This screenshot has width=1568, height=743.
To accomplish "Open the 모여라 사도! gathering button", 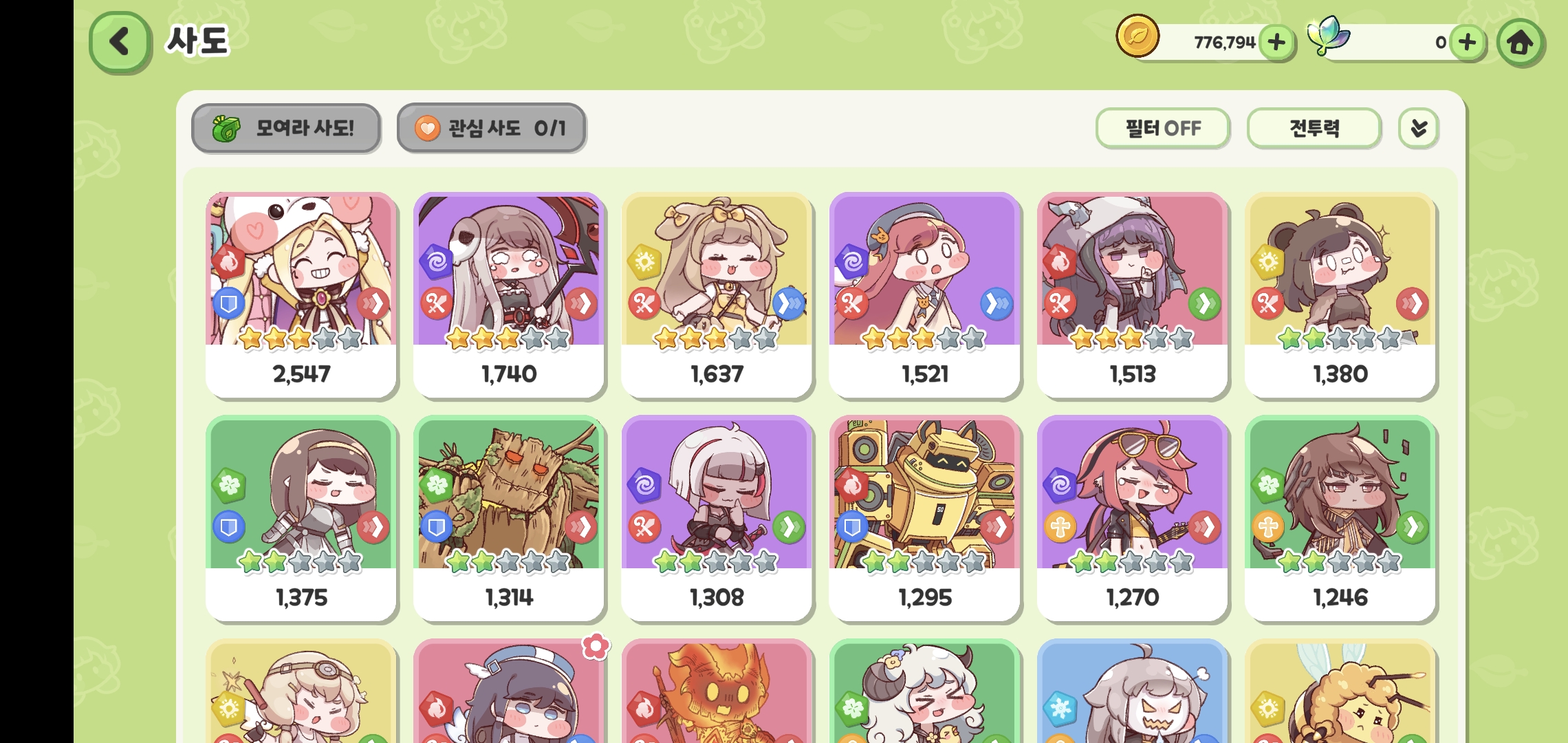I will [286, 128].
